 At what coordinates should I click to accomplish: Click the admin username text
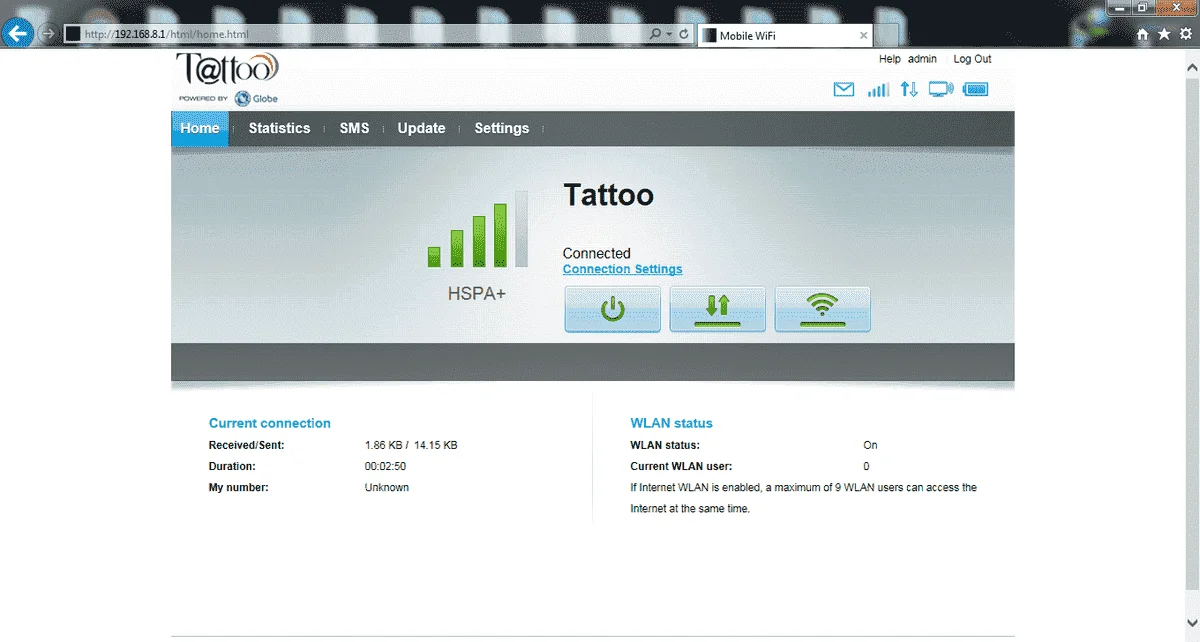click(x=922, y=59)
